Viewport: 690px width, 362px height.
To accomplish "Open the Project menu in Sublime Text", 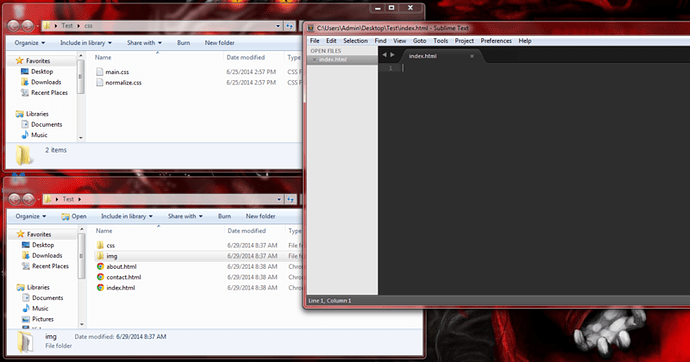I will click(464, 41).
